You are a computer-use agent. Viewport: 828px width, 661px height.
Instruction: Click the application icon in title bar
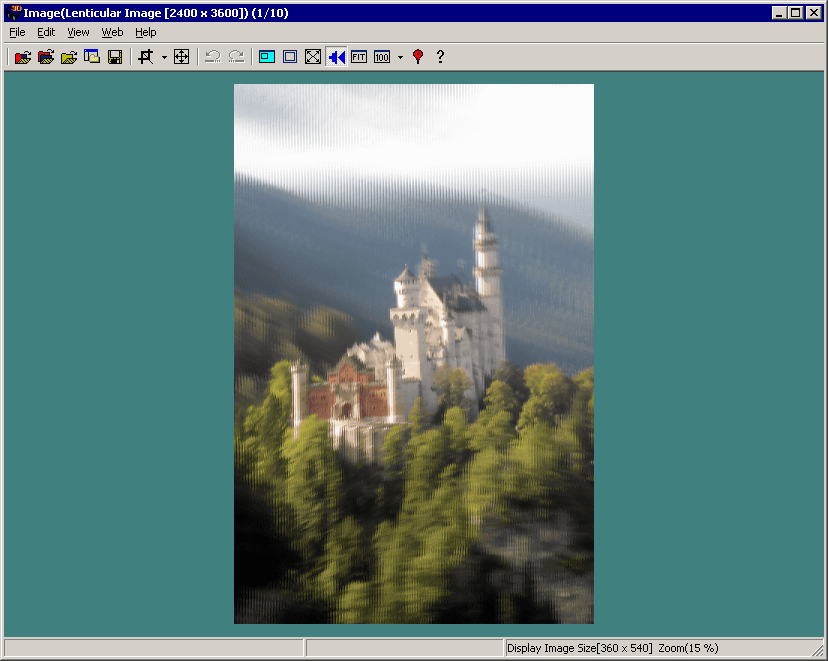point(13,13)
